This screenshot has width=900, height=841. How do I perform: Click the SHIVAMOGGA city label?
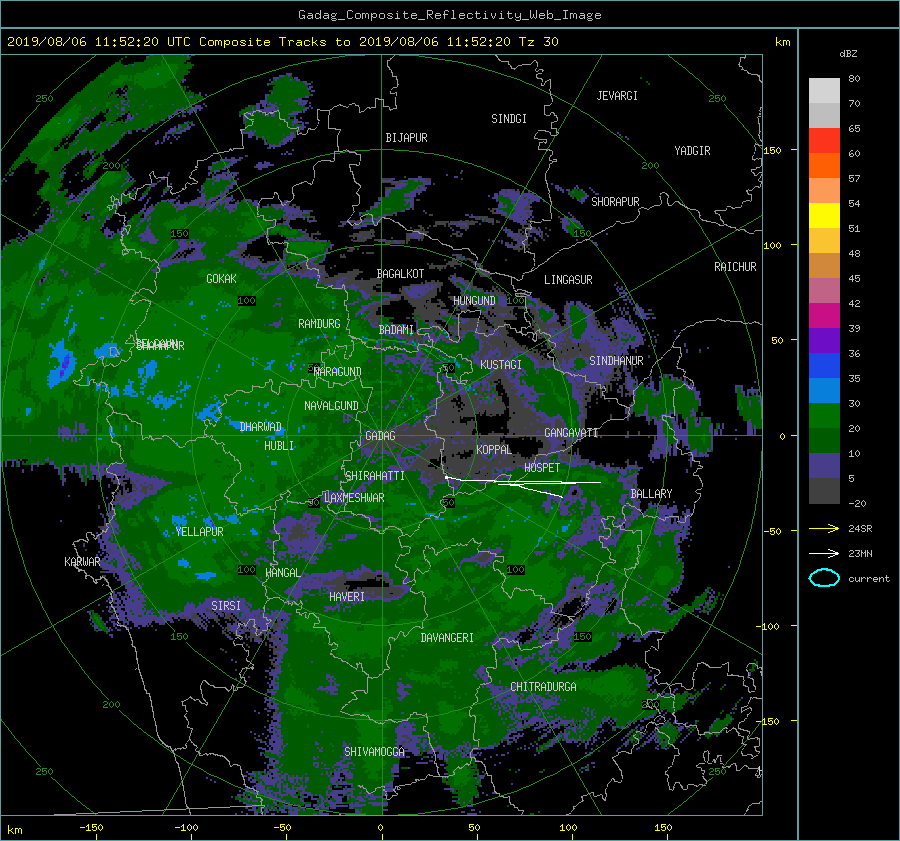[374, 751]
